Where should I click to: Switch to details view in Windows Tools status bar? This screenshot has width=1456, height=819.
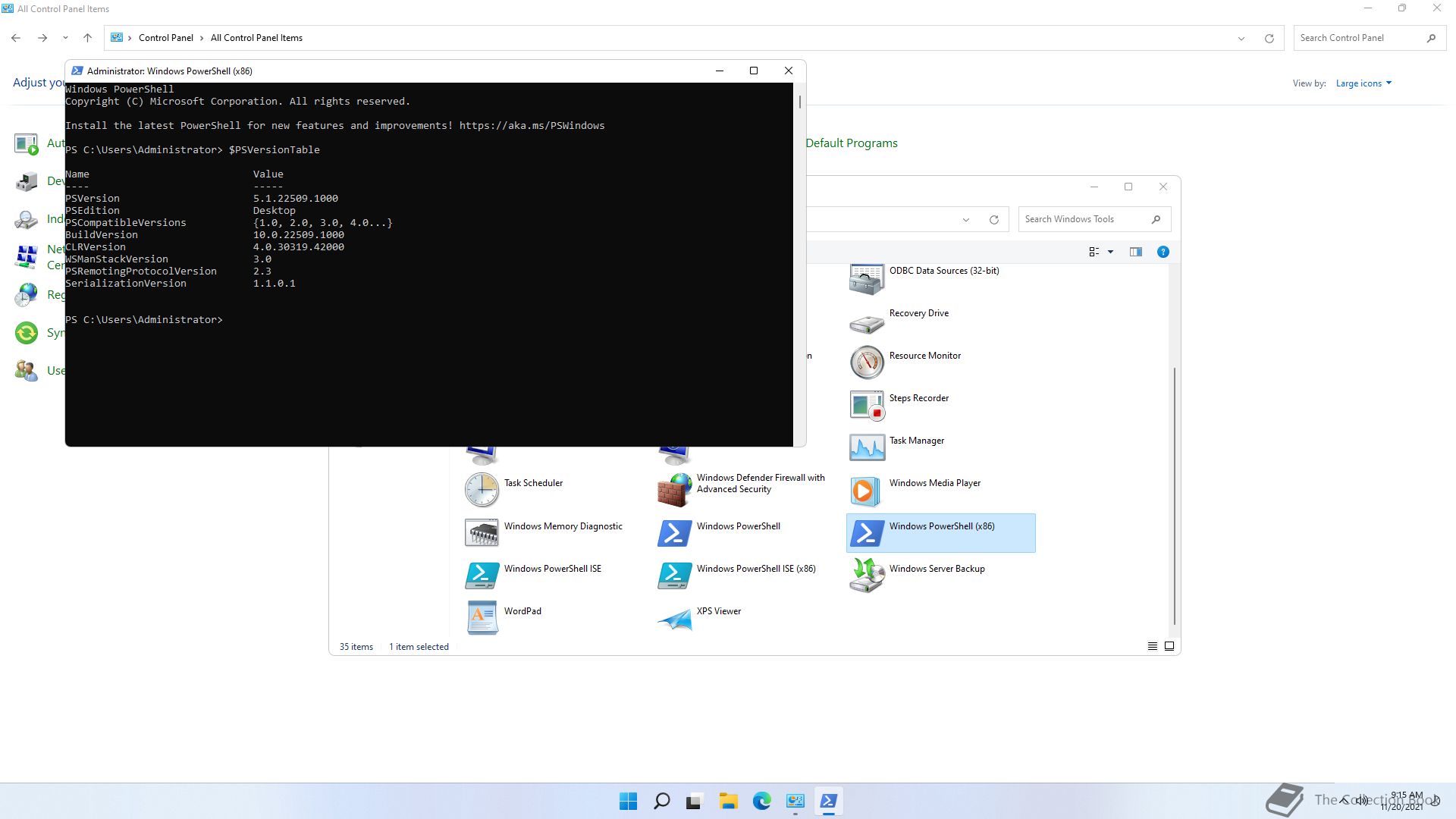pos(1152,646)
